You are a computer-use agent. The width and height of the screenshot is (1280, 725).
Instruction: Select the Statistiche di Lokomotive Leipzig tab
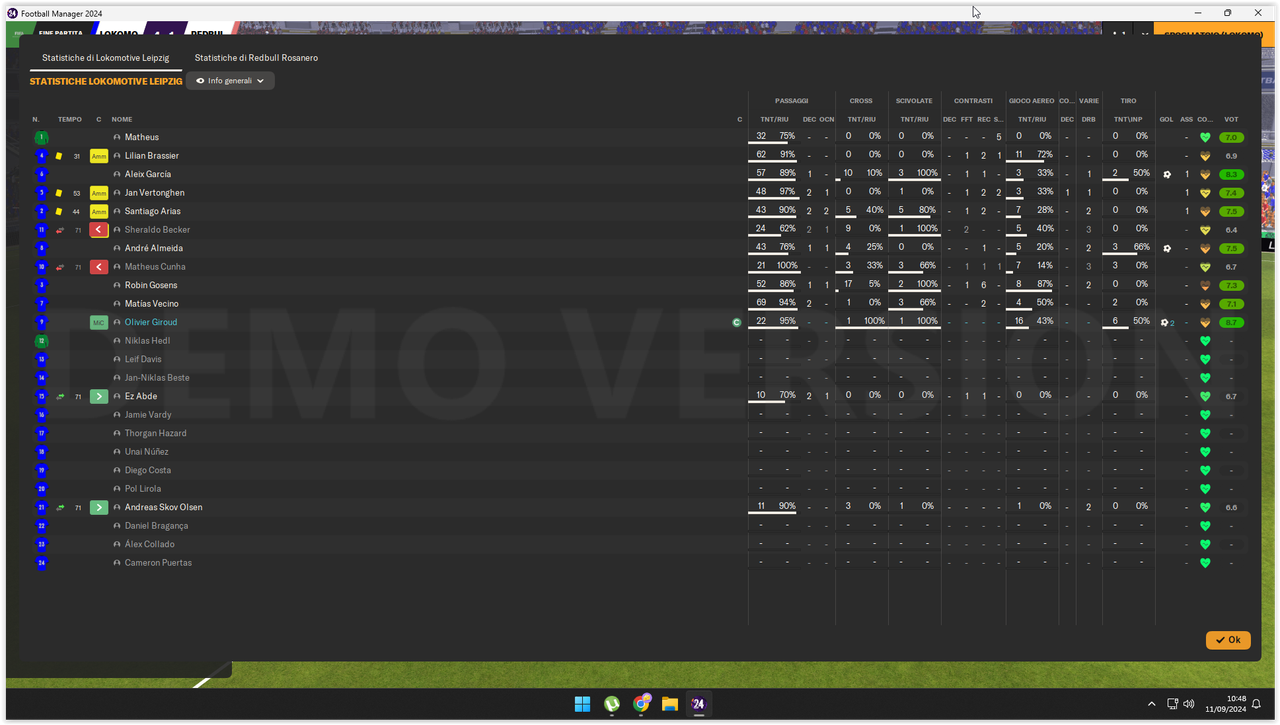coord(106,58)
